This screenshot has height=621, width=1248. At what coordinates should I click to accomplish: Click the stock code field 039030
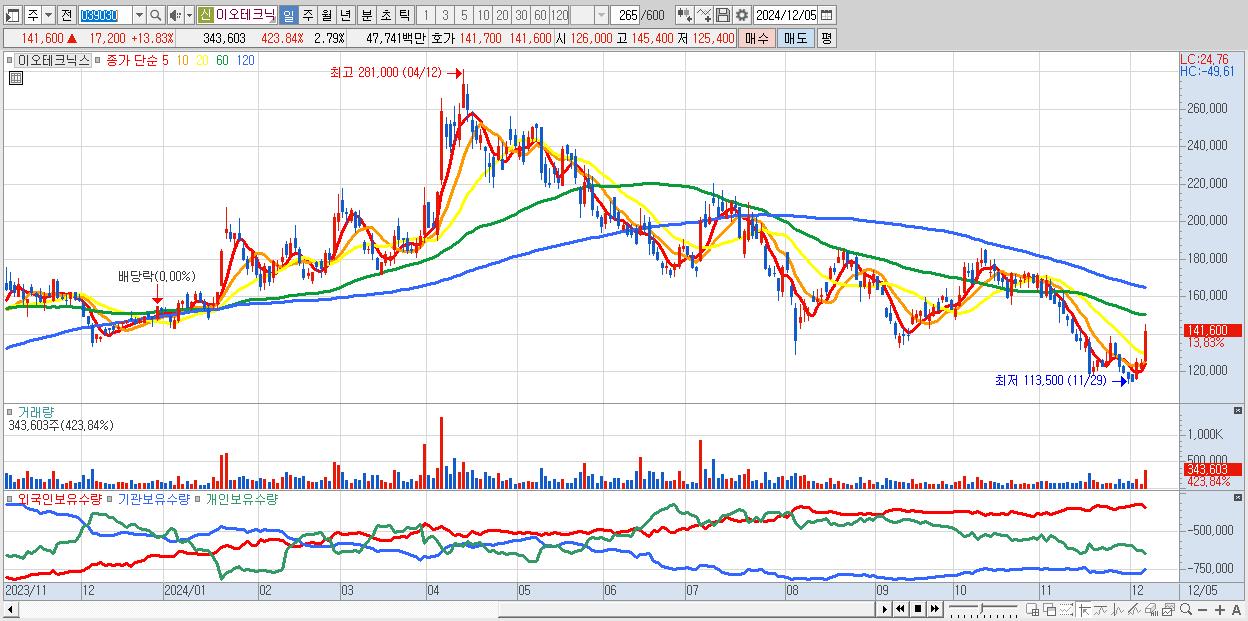(105, 15)
